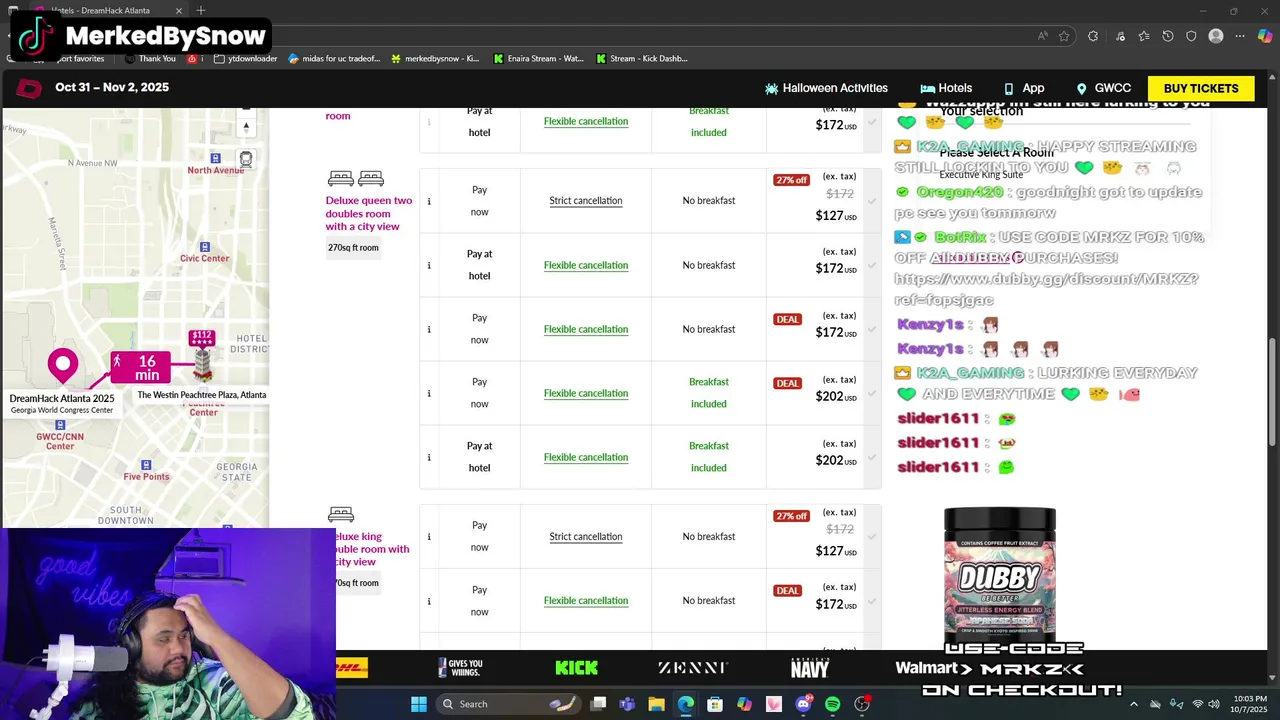Open info icon for queen Pay now $202 row

coord(429,393)
